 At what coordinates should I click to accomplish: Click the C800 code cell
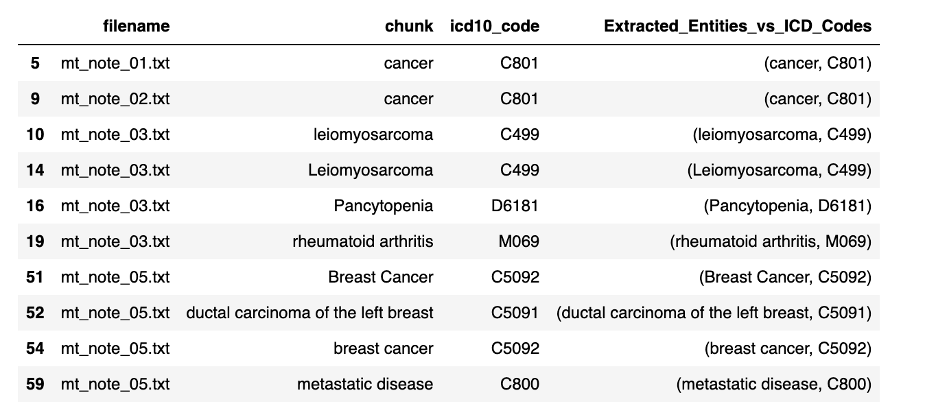click(519, 383)
